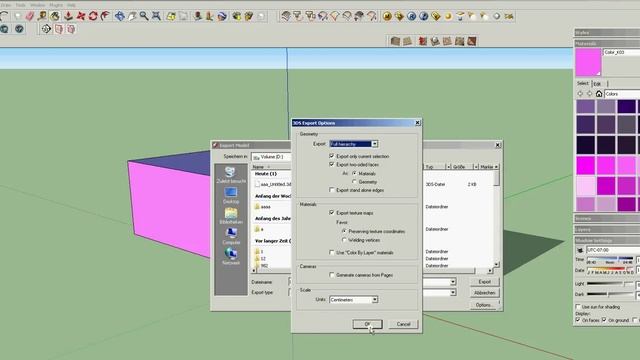Open the Window menu

point(38,5)
